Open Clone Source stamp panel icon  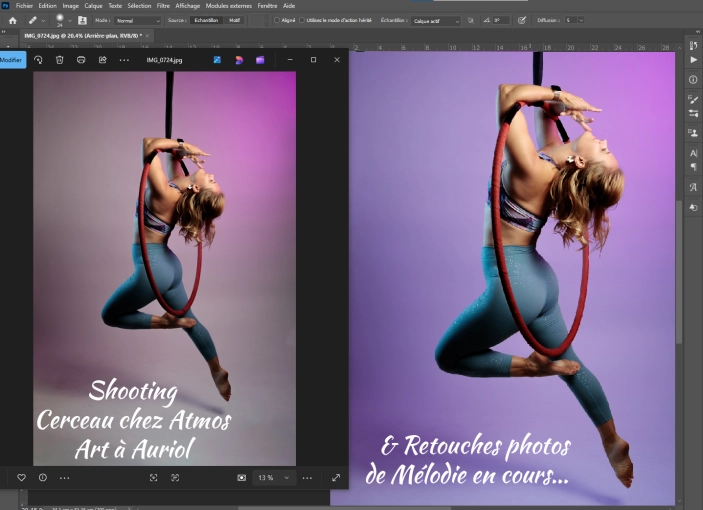click(693, 133)
